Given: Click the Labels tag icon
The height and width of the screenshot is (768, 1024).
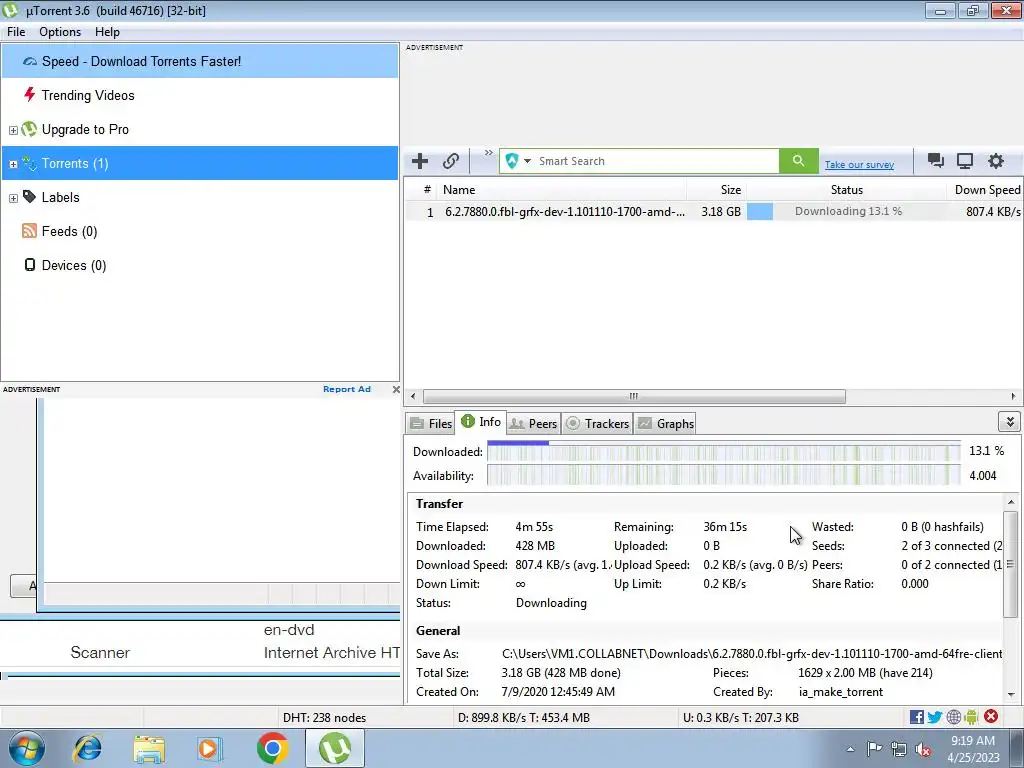Looking at the screenshot, I should [x=29, y=197].
